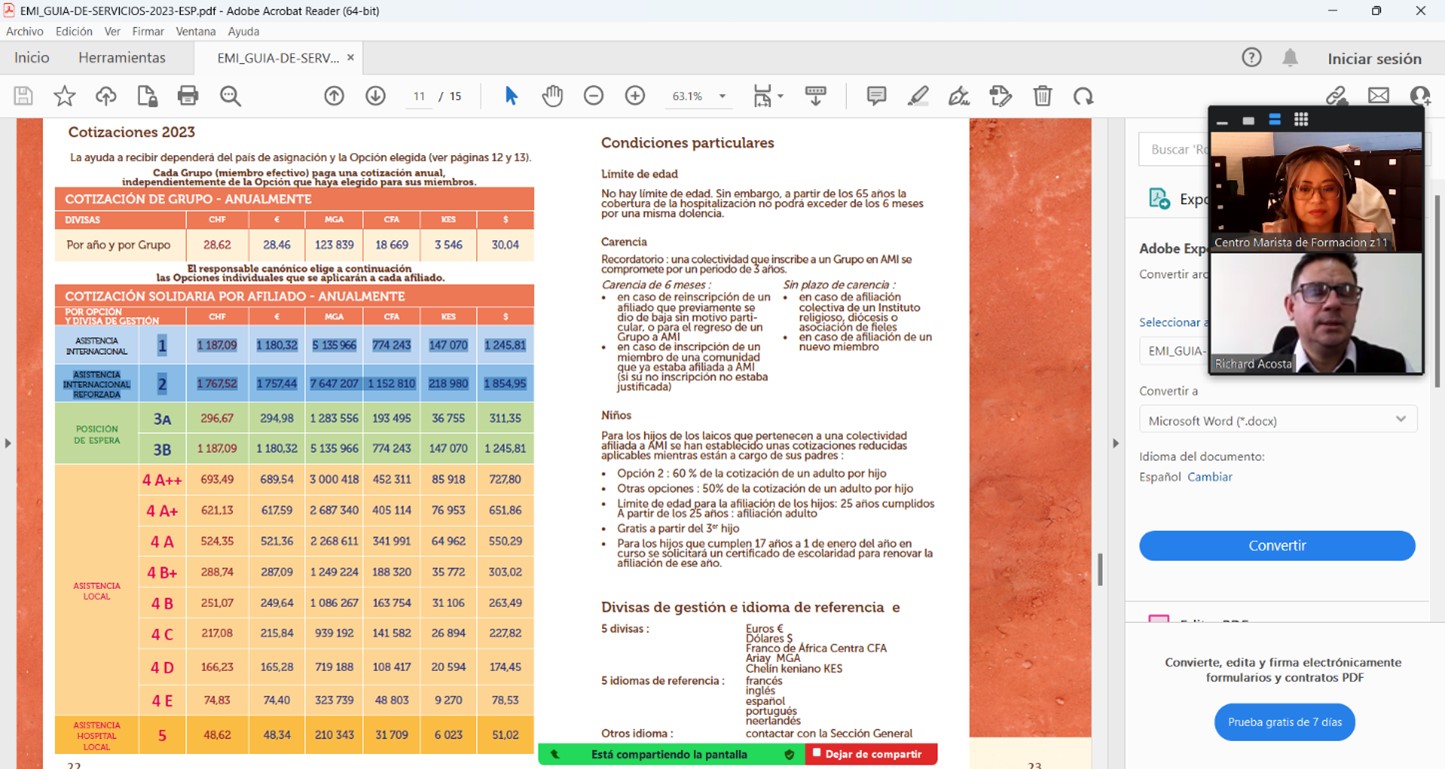1445x769 pixels.
Task: Select the highlight text tool
Action: (x=918, y=96)
